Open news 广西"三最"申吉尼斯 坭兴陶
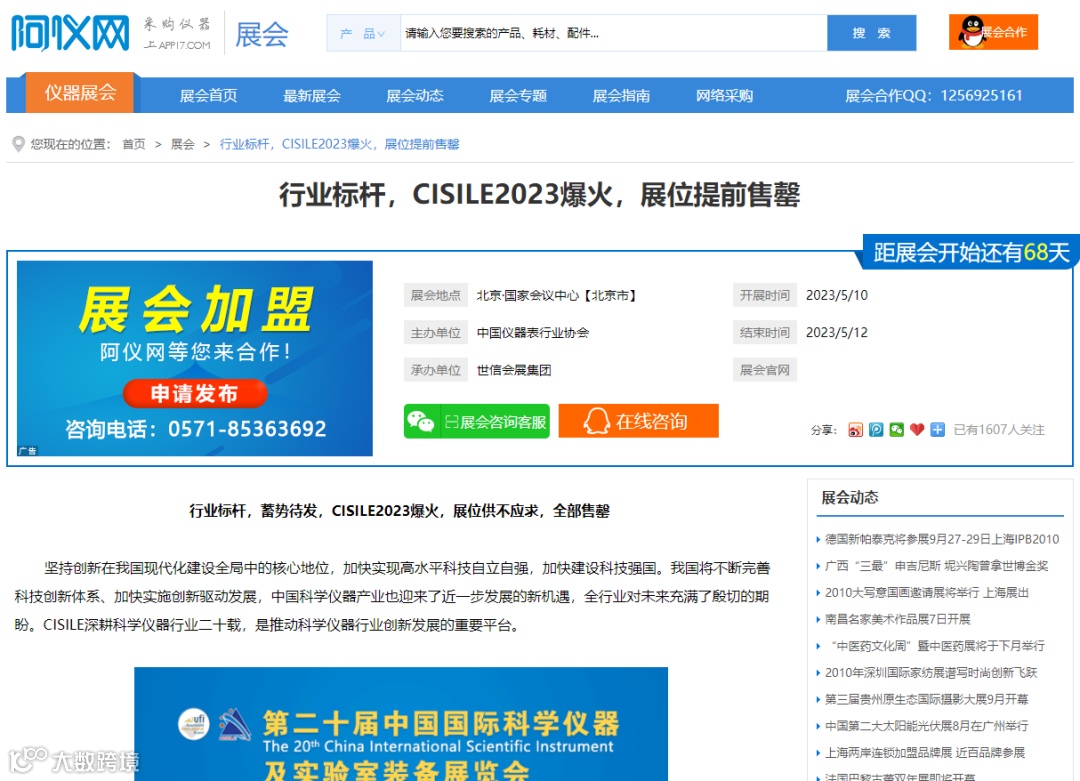The image size is (1080, 781). pyautogui.click(x=936, y=566)
